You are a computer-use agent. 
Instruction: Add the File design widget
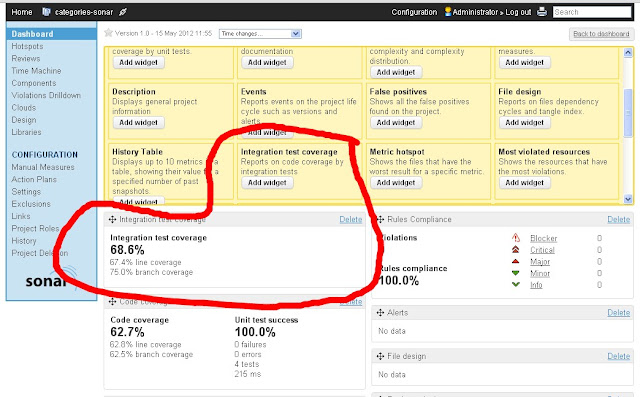(x=524, y=122)
